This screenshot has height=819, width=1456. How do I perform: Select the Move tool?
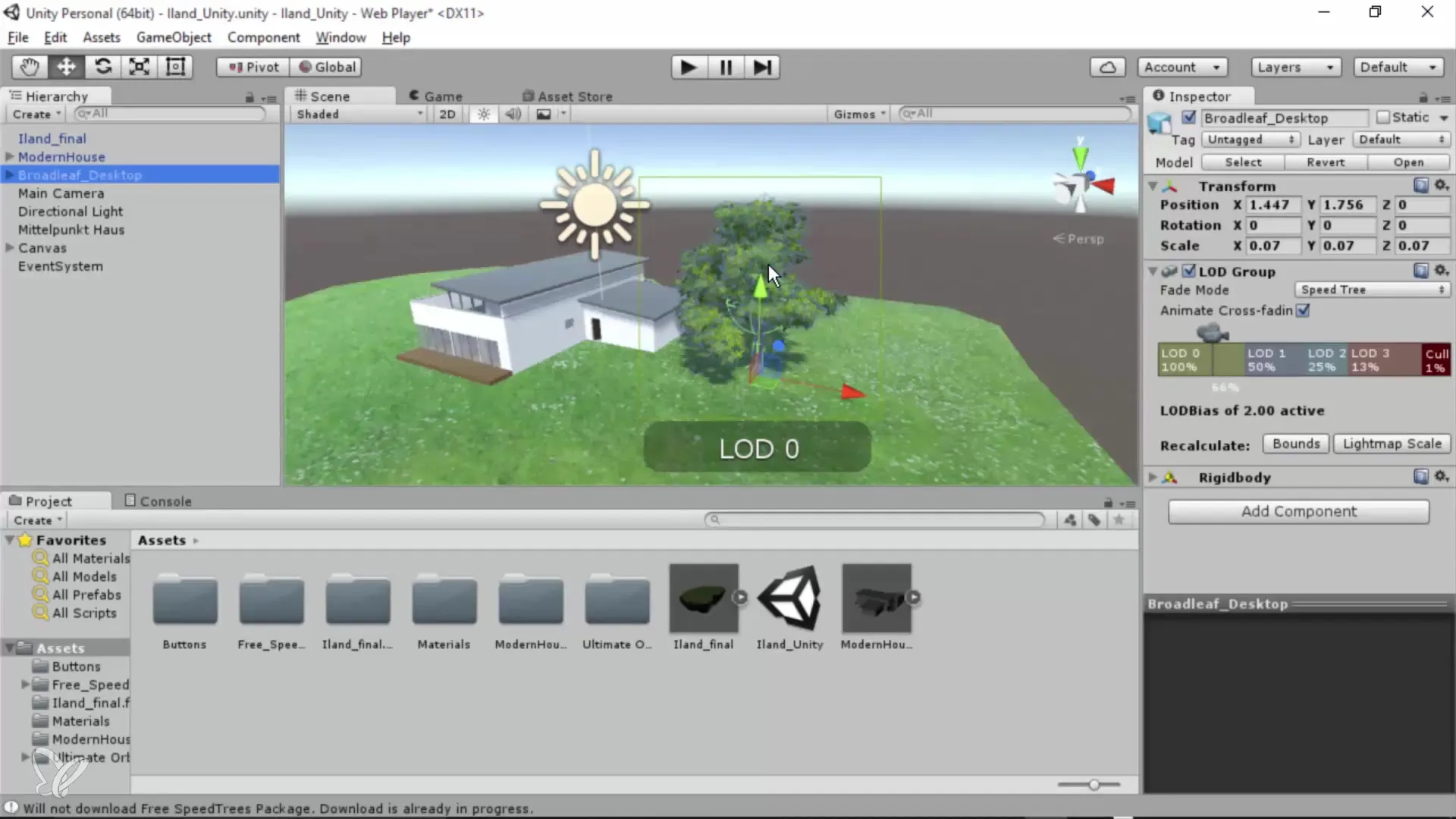click(66, 67)
